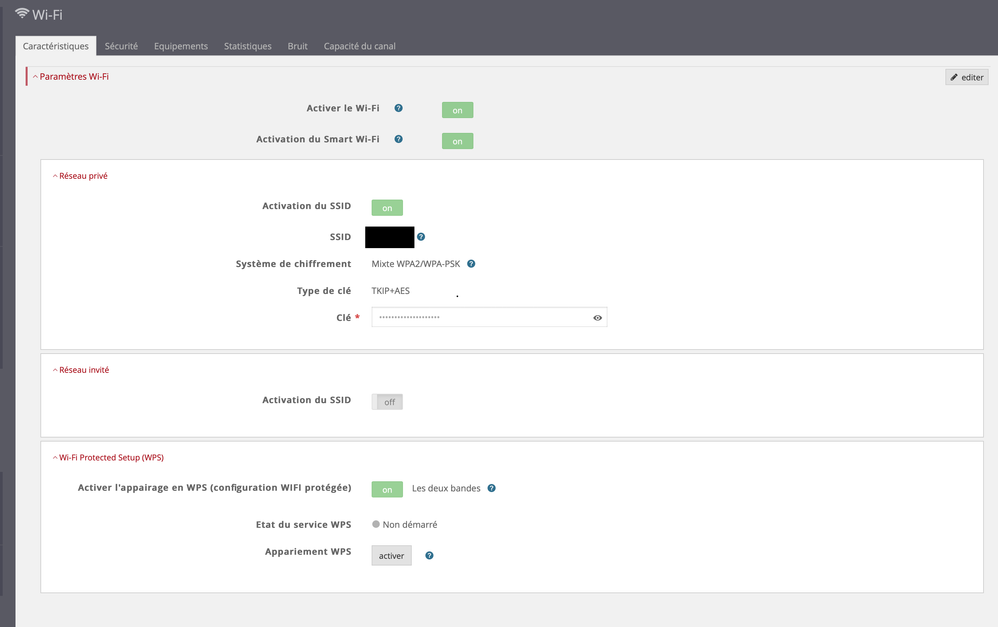This screenshot has height=627, width=998.
Task: Show the Wi-Fi key with the eye icon
Action: (597, 317)
